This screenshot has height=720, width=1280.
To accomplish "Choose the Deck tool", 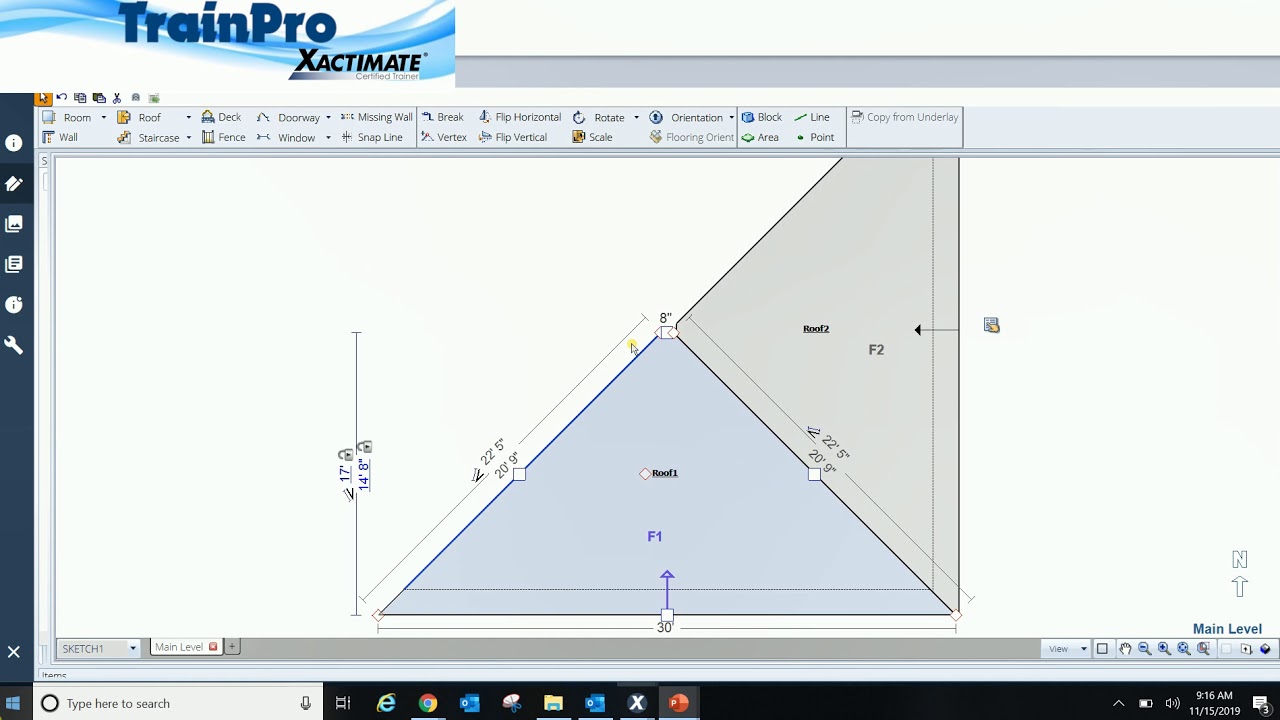I will (x=221, y=117).
